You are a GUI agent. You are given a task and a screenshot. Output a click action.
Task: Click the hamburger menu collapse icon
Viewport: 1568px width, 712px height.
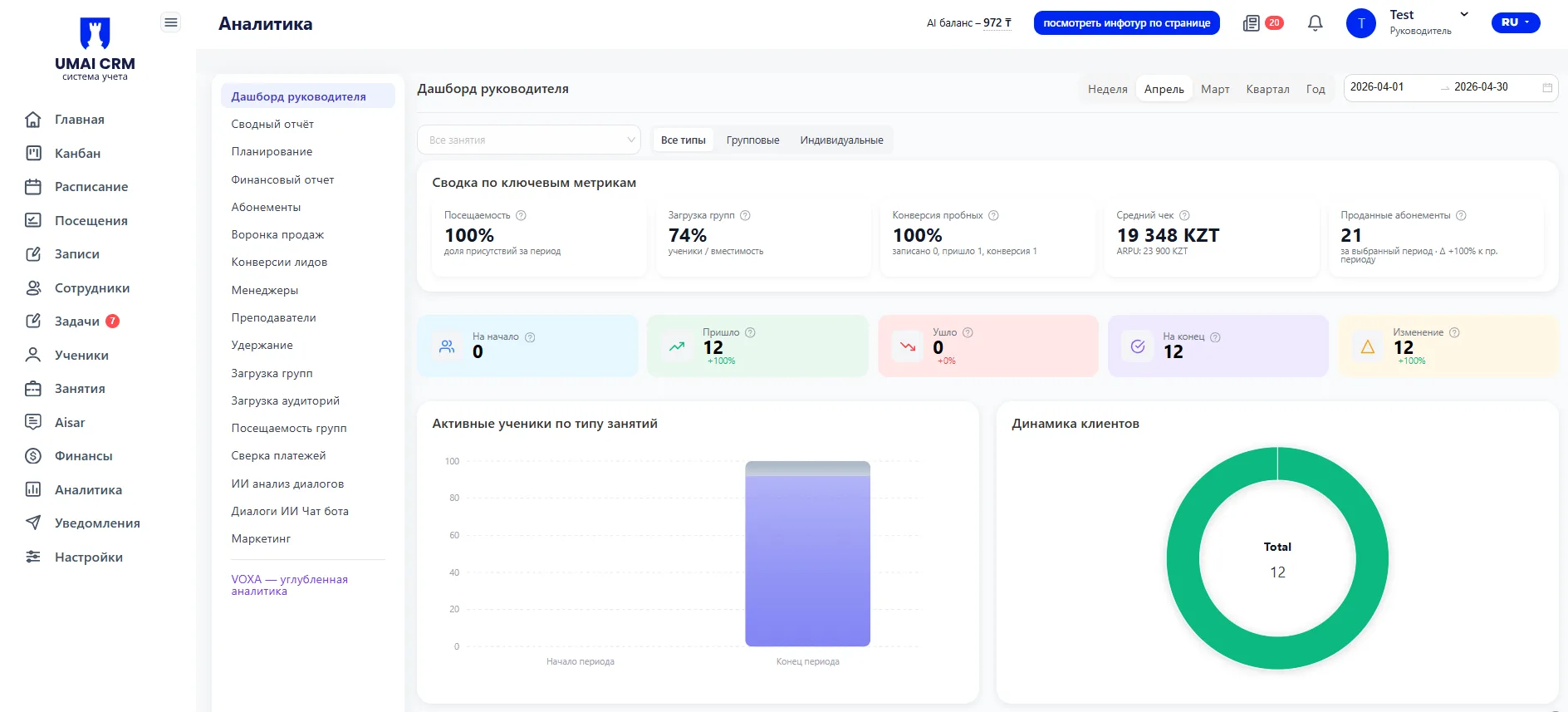click(x=170, y=22)
